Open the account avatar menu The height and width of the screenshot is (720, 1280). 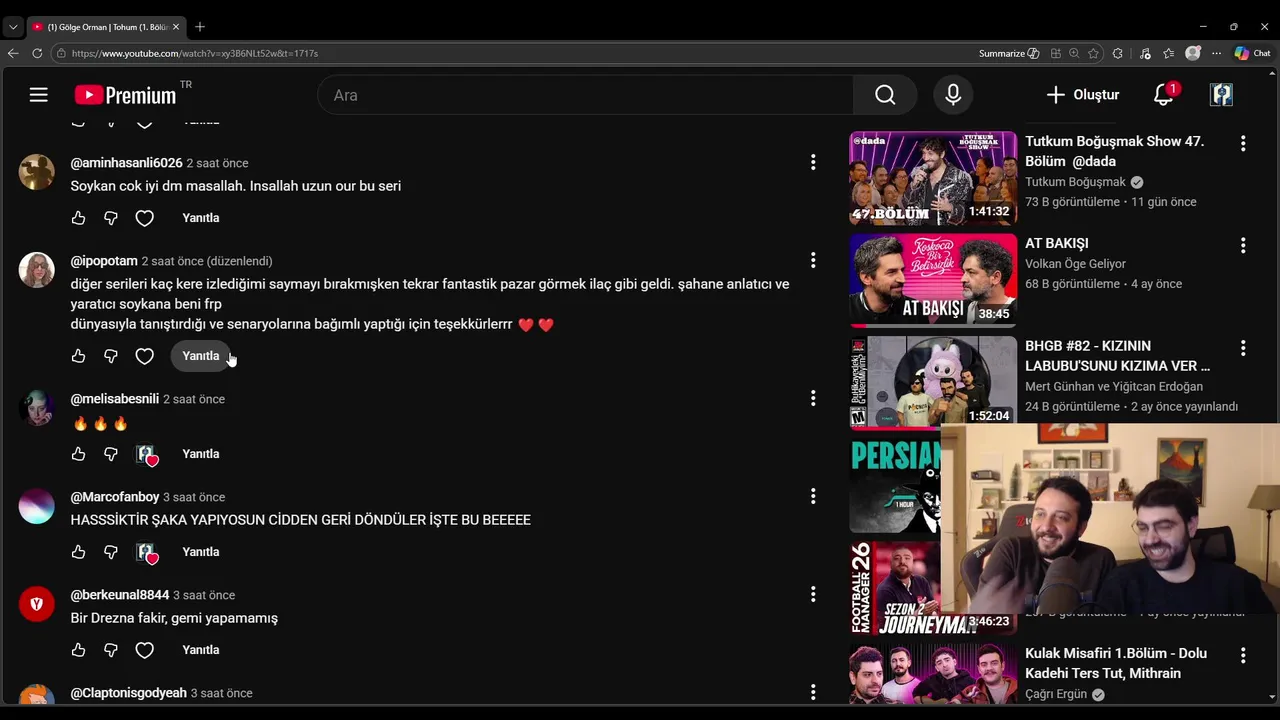1221,95
